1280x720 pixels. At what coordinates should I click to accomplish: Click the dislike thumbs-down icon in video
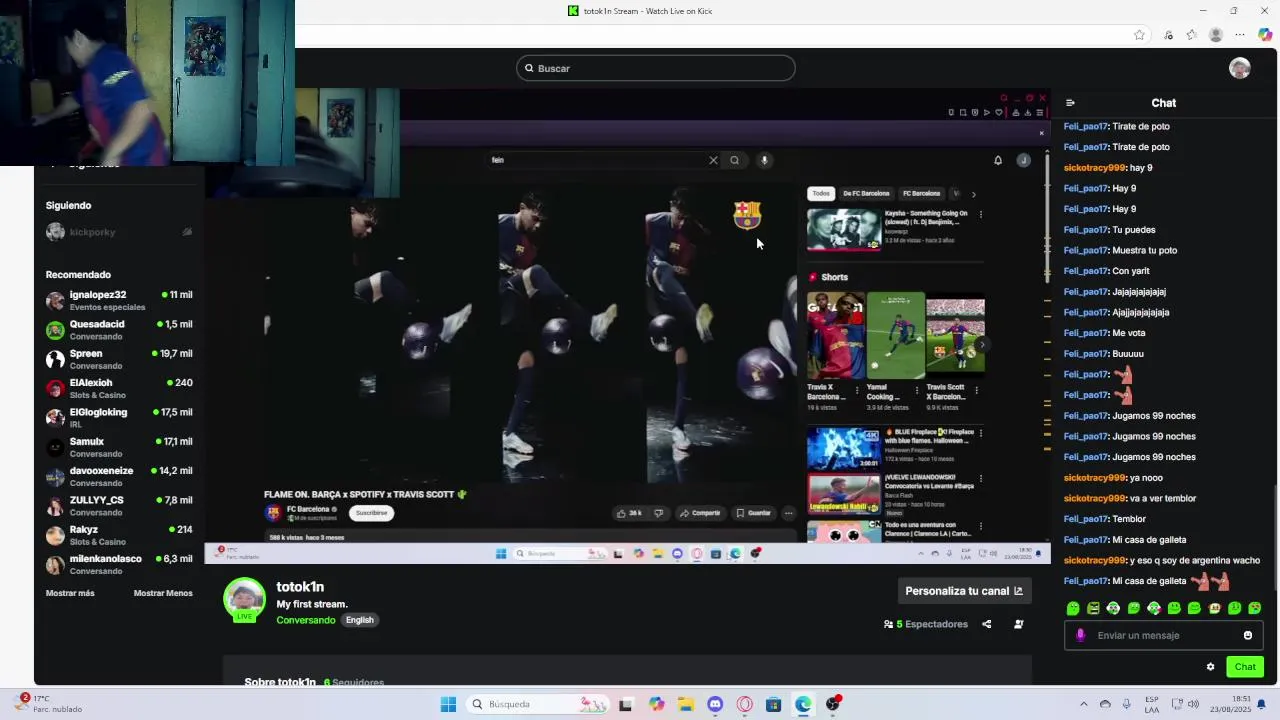coord(658,513)
